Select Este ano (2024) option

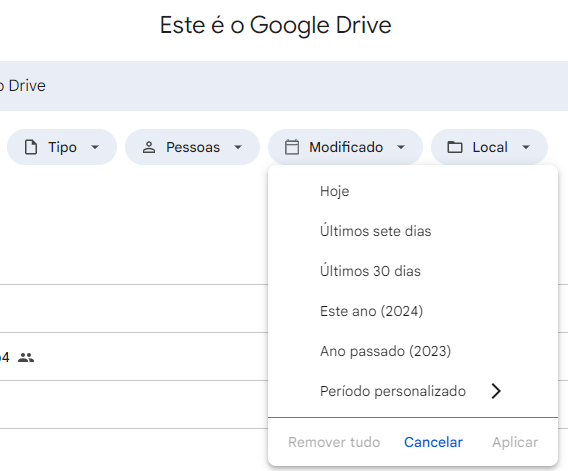[x=413, y=311]
